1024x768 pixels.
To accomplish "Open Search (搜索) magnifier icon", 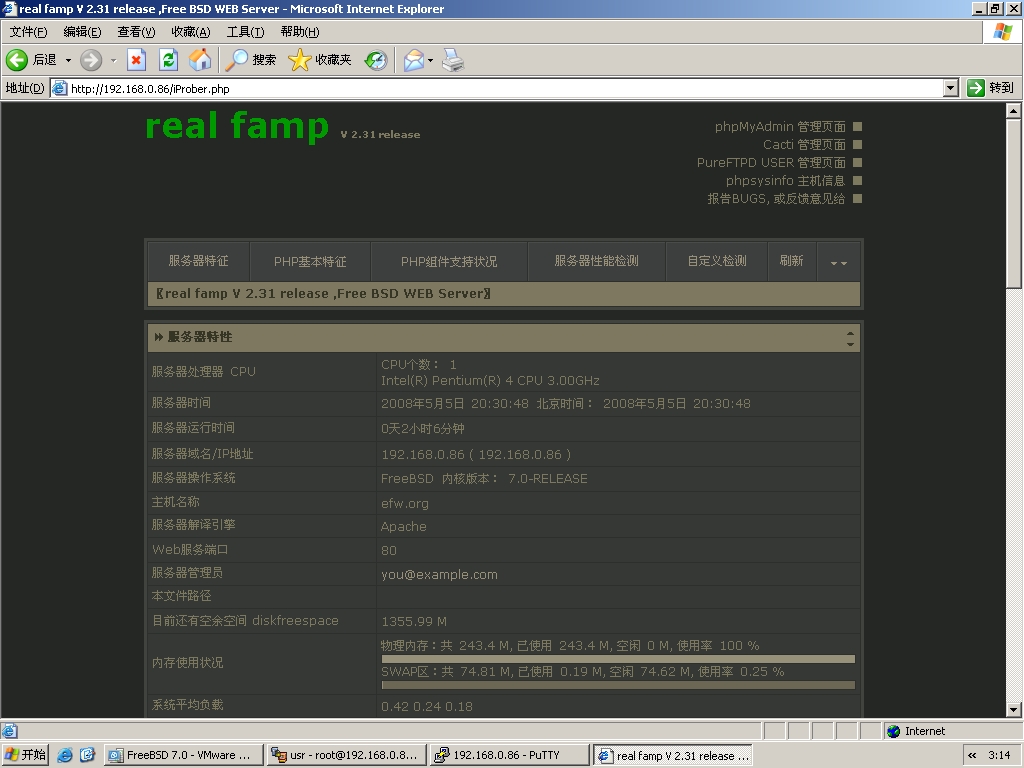I will [x=236, y=60].
